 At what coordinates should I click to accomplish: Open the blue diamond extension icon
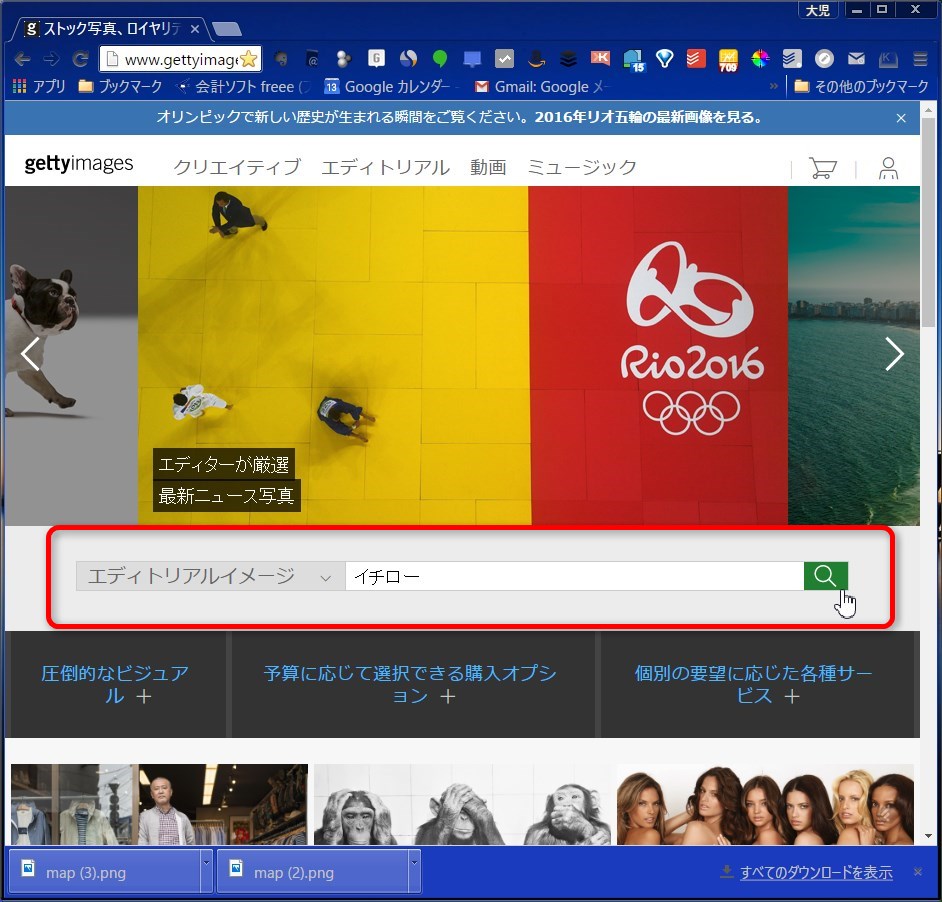coord(664,59)
